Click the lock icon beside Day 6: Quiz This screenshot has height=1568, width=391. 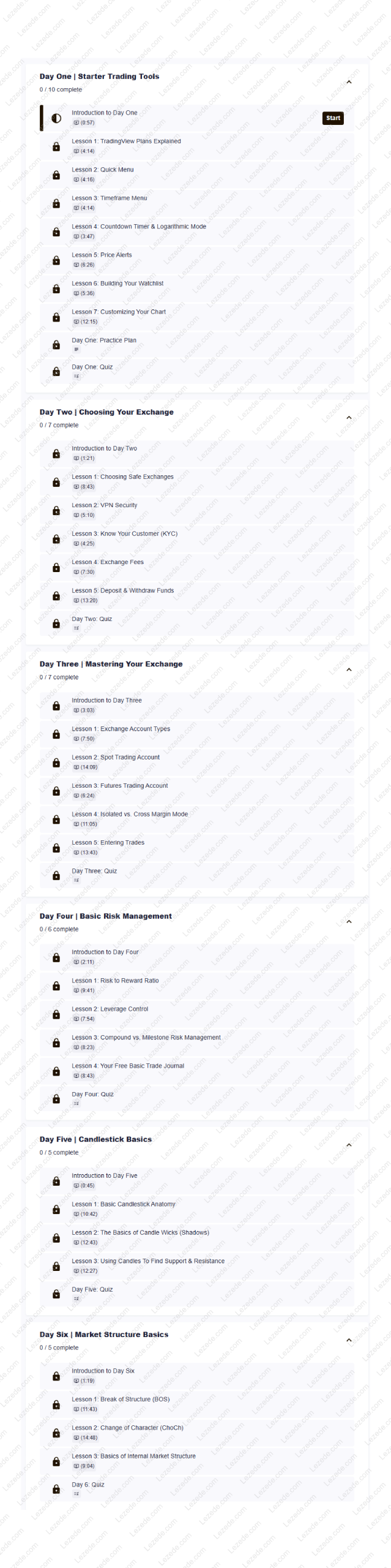point(56,1489)
